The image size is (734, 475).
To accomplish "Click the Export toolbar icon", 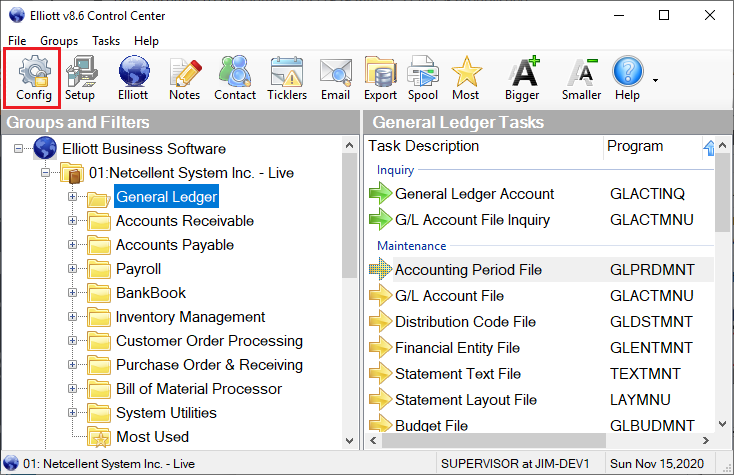I will (381, 78).
